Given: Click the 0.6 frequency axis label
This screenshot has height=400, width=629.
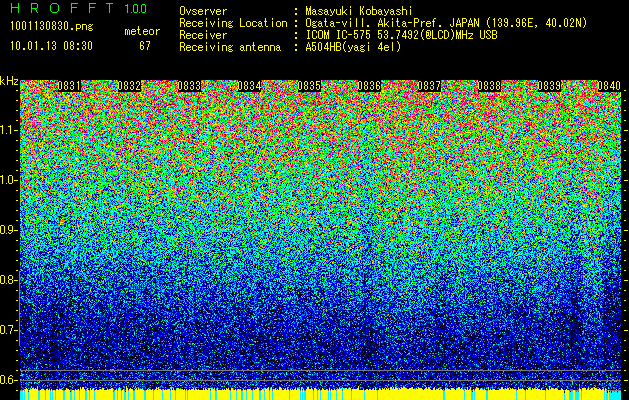Looking at the screenshot, I should 8,380.
